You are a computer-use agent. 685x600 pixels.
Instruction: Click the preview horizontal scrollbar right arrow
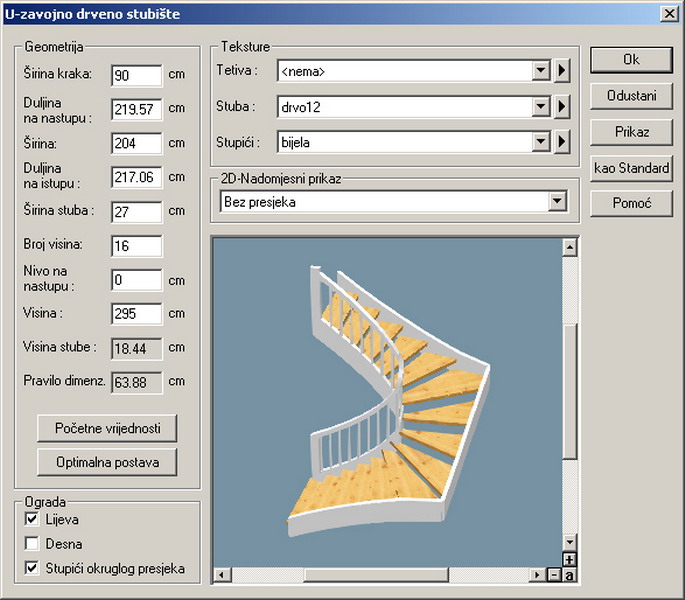(x=538, y=575)
